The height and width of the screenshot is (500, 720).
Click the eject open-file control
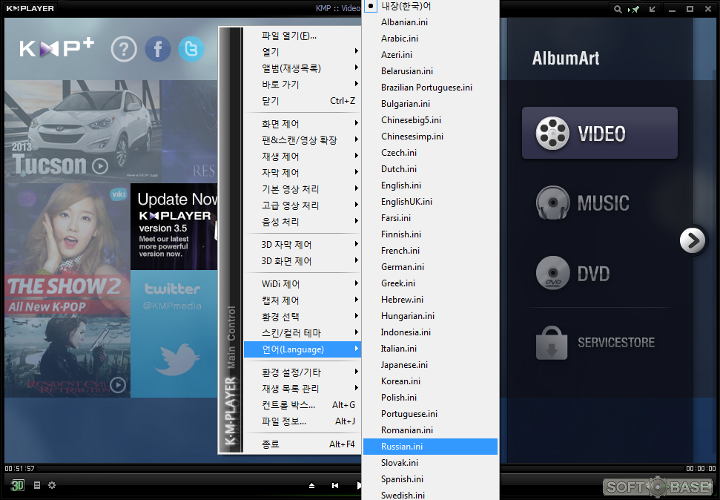pyautogui.click(x=312, y=485)
